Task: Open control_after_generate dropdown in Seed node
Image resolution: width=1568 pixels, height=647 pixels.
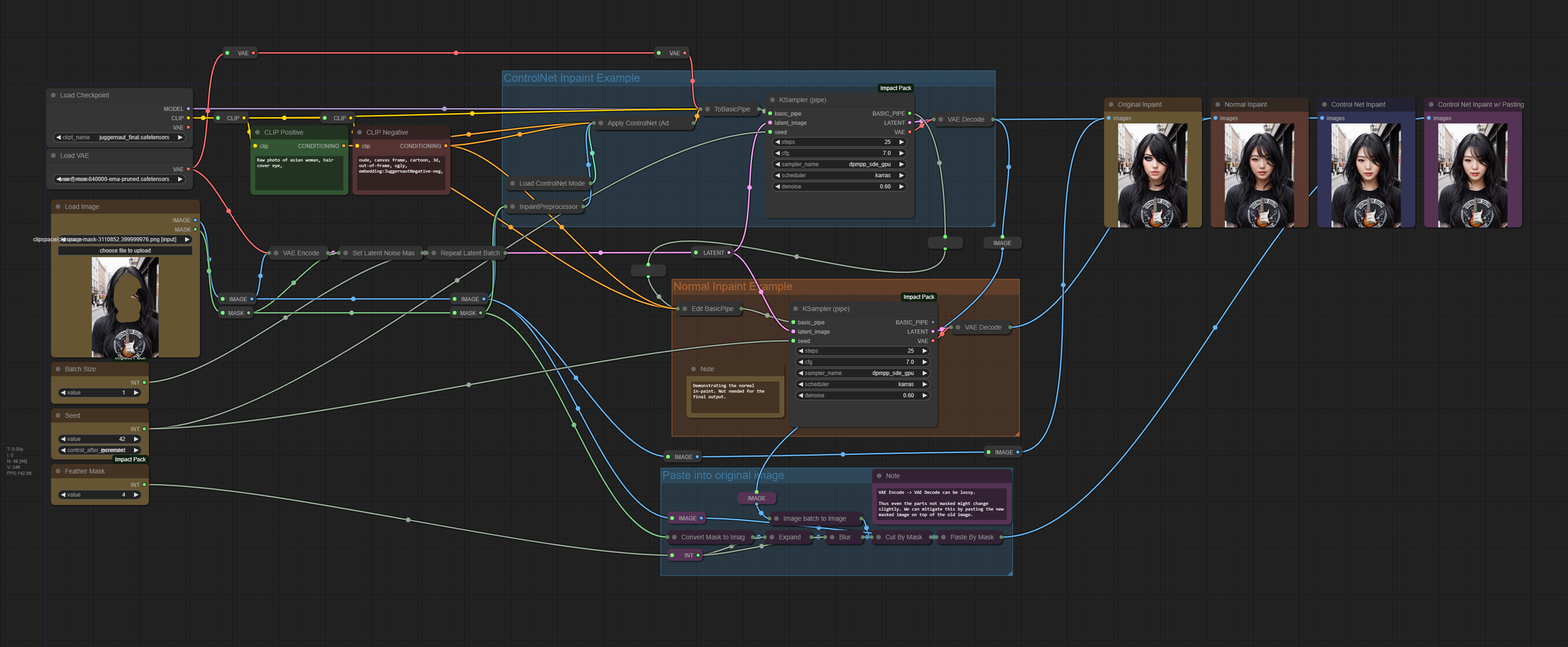Action: pyautogui.click(x=100, y=450)
